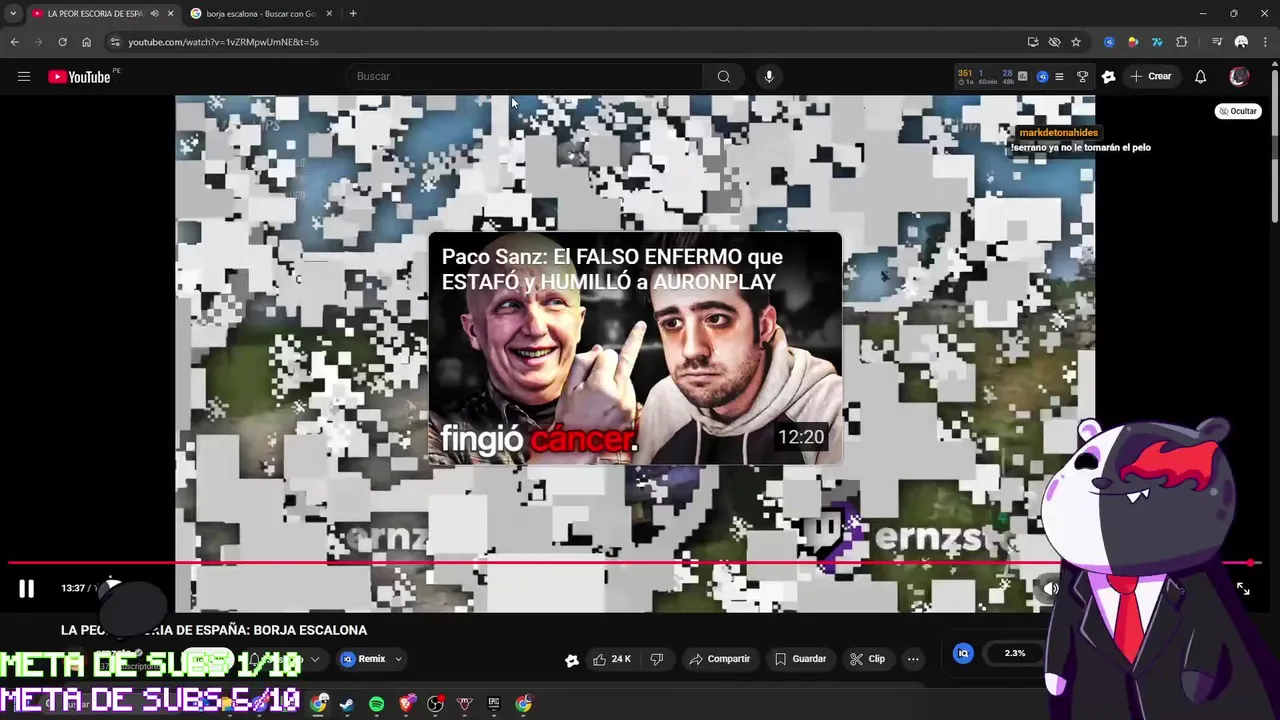Click the Crear button

(x=1150, y=76)
